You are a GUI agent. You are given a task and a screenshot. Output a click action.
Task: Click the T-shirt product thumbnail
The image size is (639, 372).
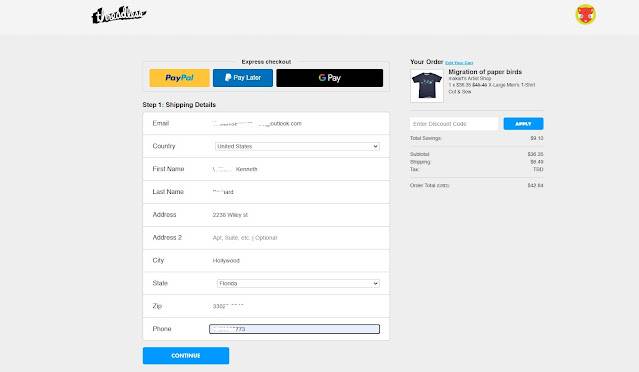(x=427, y=86)
